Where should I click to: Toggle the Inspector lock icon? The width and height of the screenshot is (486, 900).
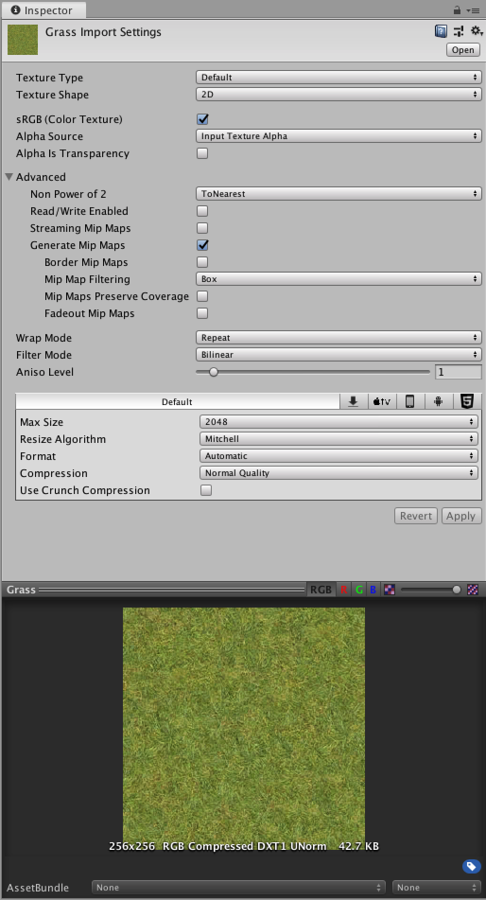click(x=457, y=10)
